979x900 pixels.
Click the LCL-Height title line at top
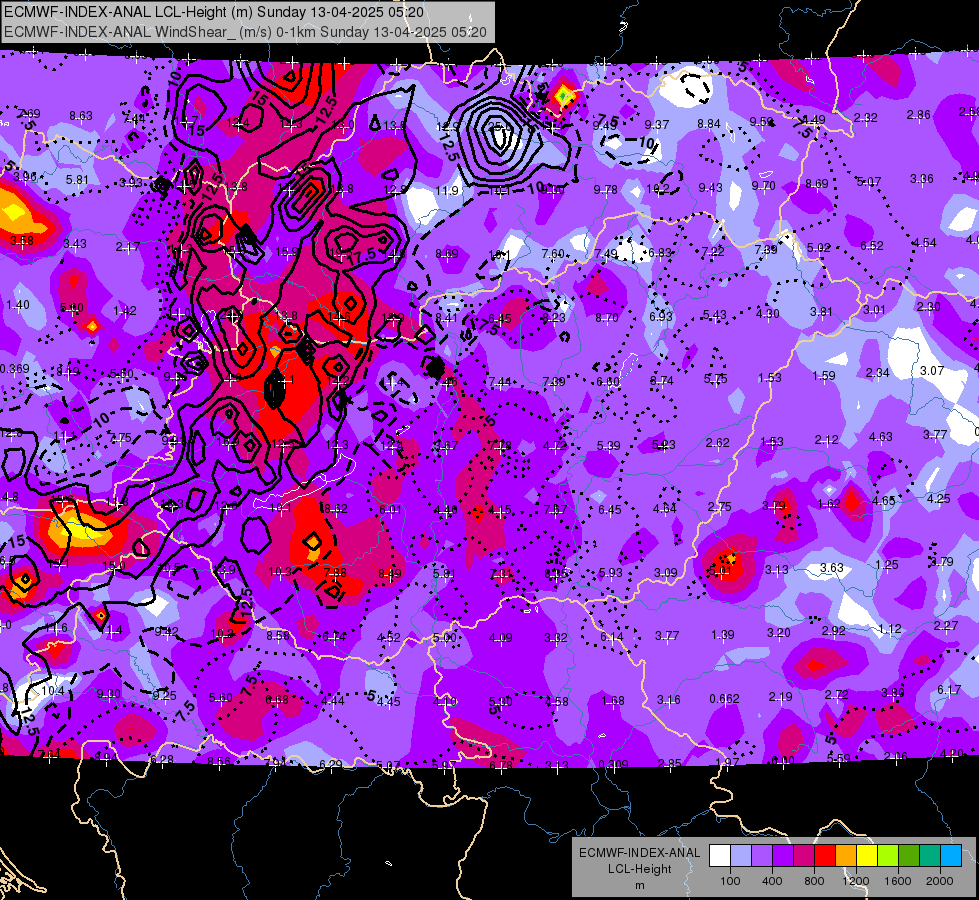[x=214, y=12]
